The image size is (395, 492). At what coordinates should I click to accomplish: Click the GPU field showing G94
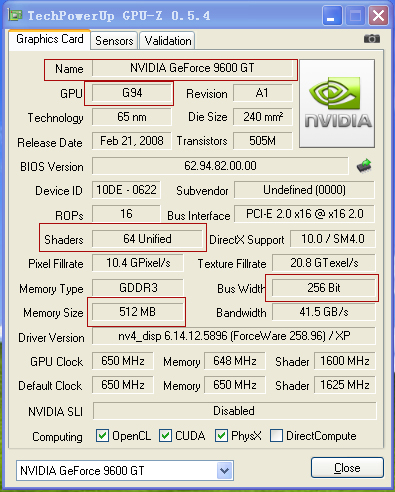click(132, 93)
